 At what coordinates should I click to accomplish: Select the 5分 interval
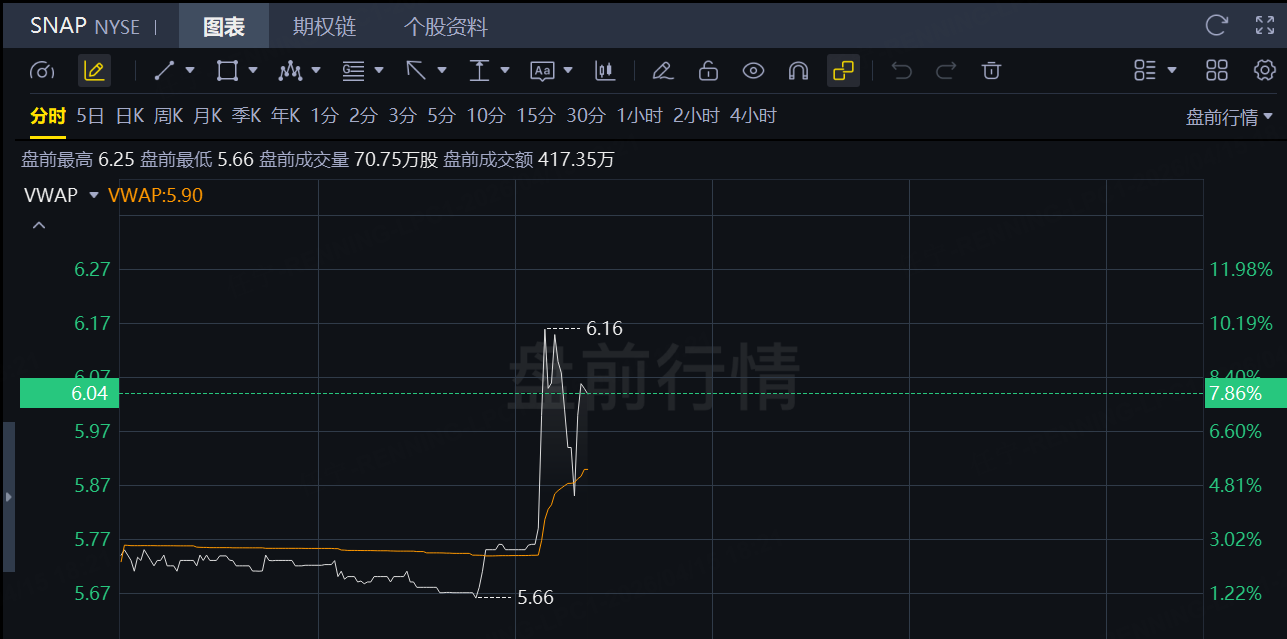click(x=441, y=116)
